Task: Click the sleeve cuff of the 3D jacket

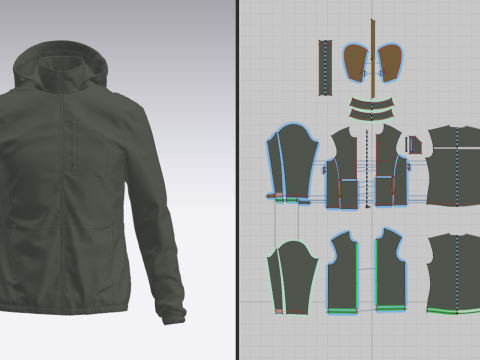Action: [x=174, y=318]
